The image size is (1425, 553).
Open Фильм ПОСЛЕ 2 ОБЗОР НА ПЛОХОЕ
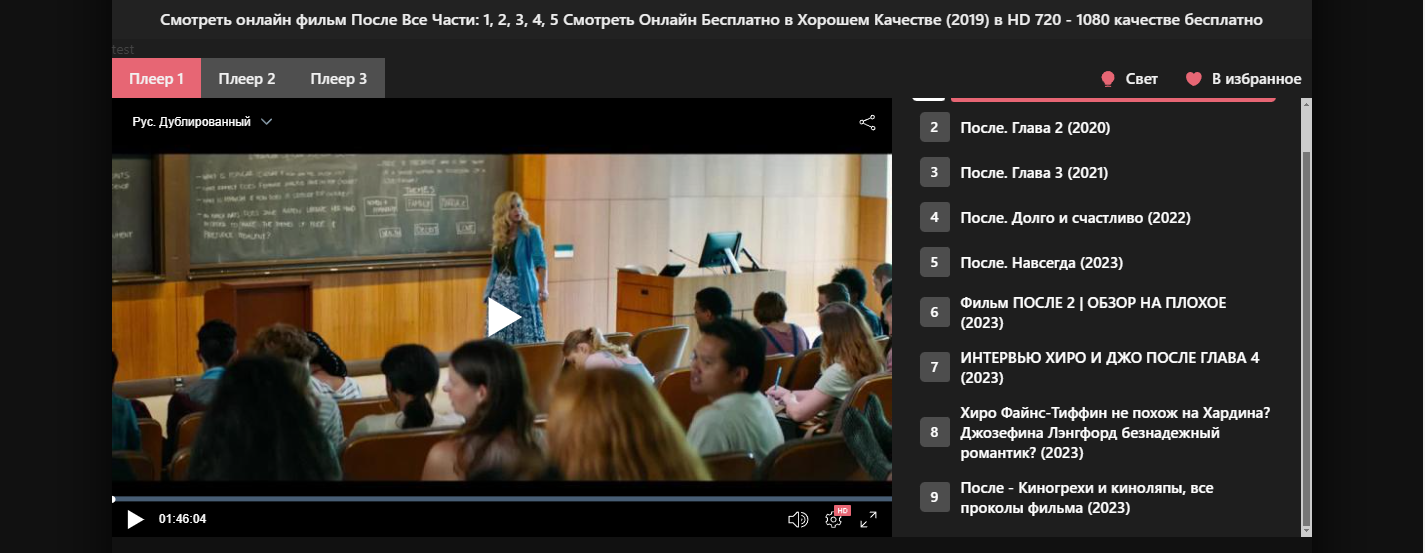[x=1093, y=313]
